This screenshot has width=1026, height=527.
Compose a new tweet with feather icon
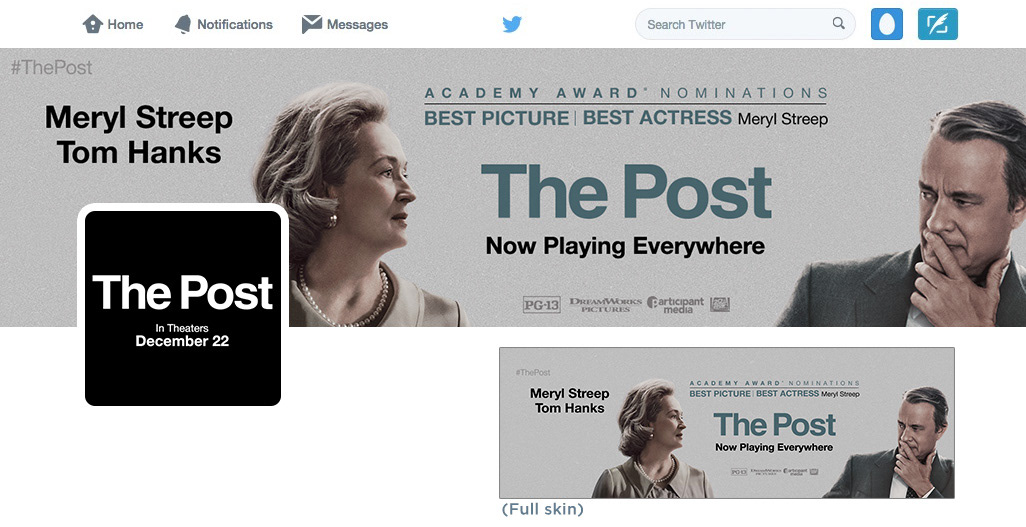click(x=938, y=24)
